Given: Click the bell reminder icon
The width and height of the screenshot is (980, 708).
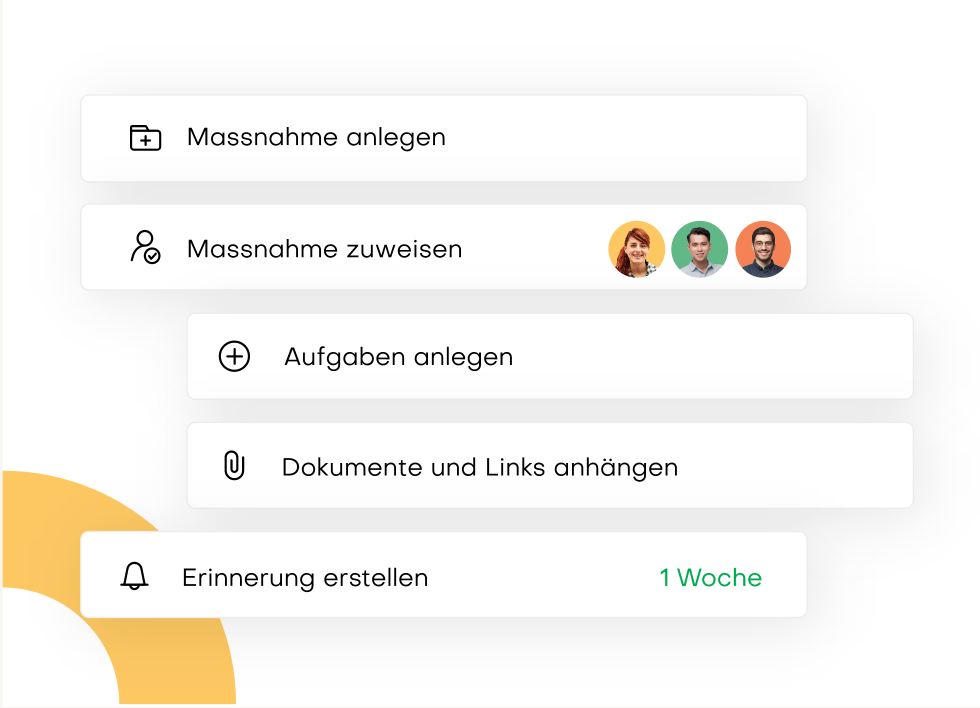Looking at the screenshot, I should 134,576.
